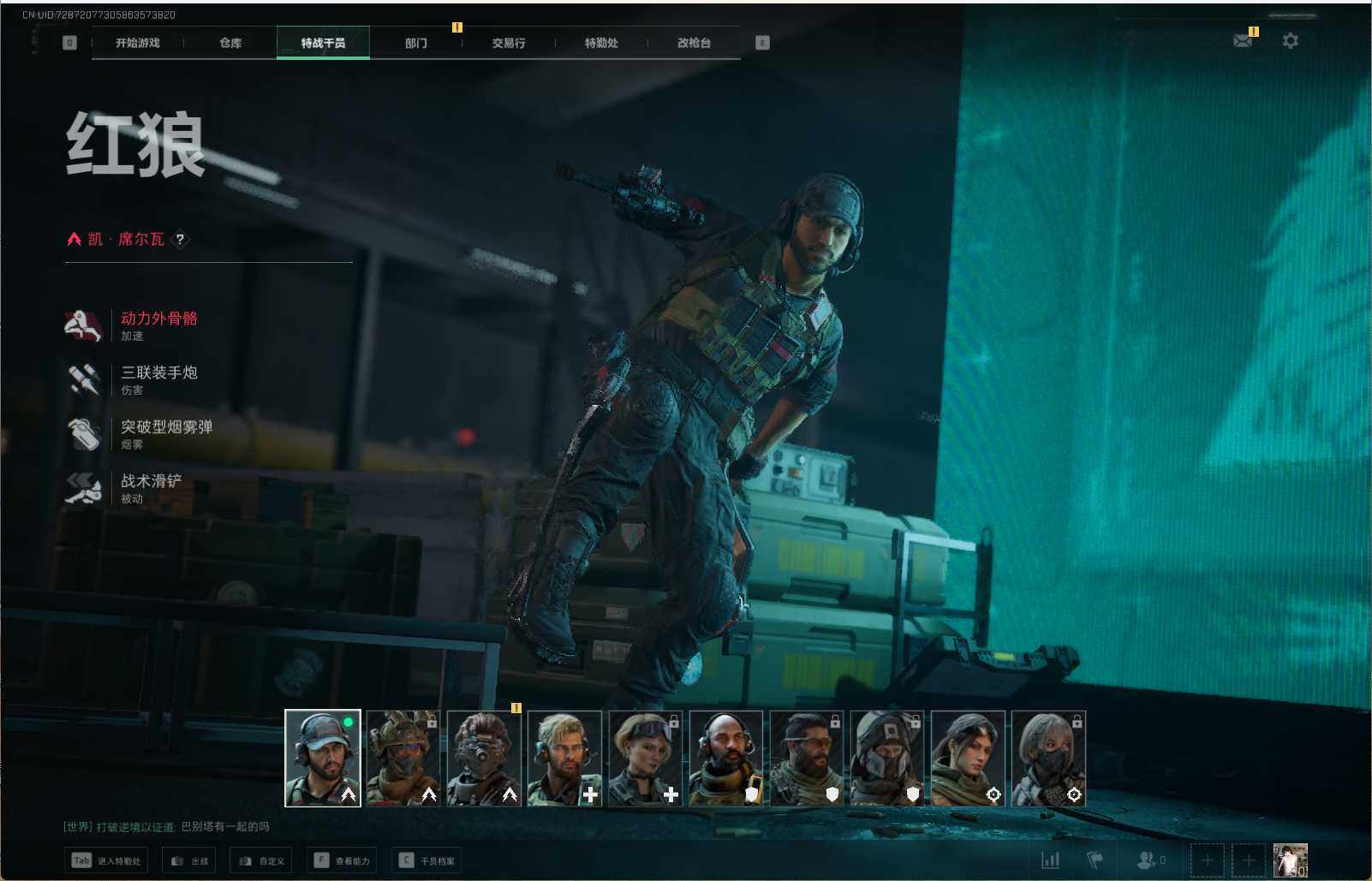
Task: Go to the 交易行 tab
Action: (509, 43)
